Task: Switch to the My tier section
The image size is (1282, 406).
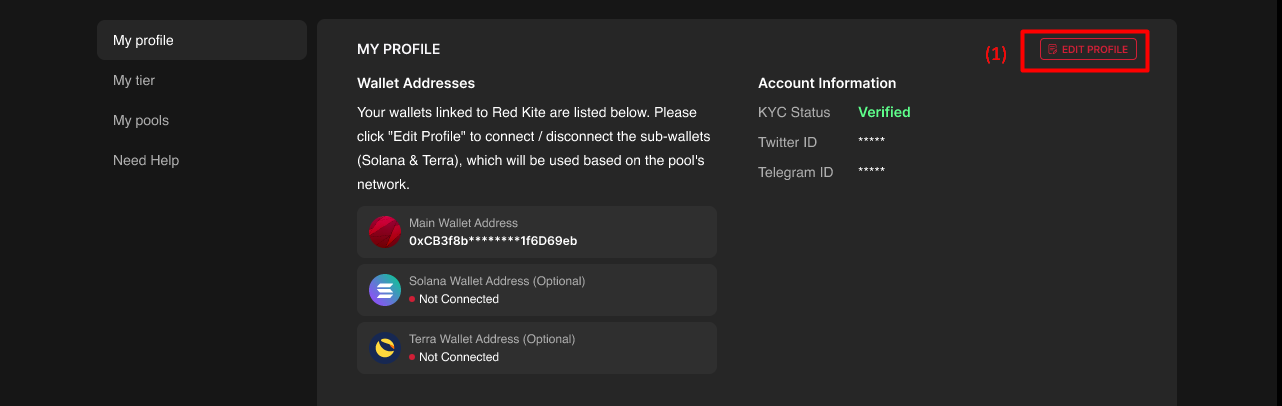Action: (134, 80)
